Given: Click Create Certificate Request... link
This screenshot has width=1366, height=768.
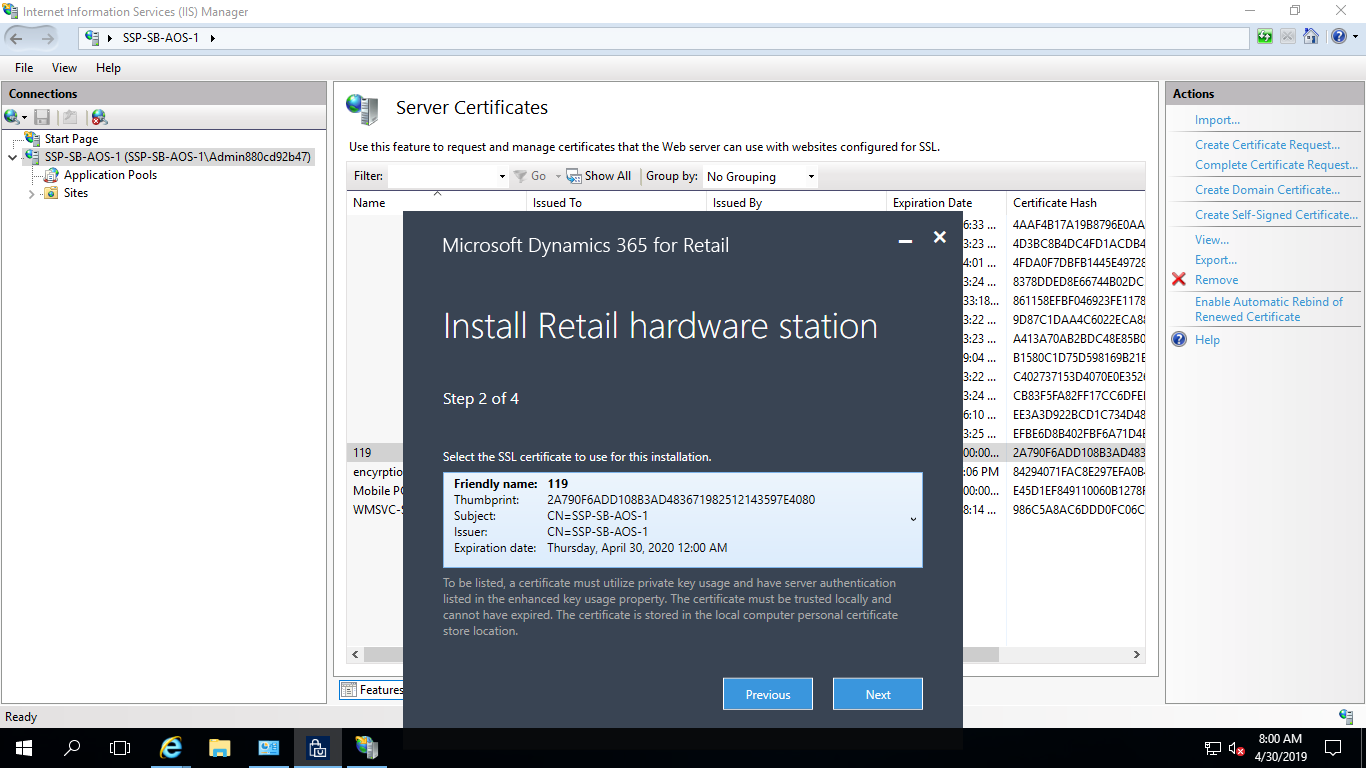Looking at the screenshot, I should [1267, 145].
